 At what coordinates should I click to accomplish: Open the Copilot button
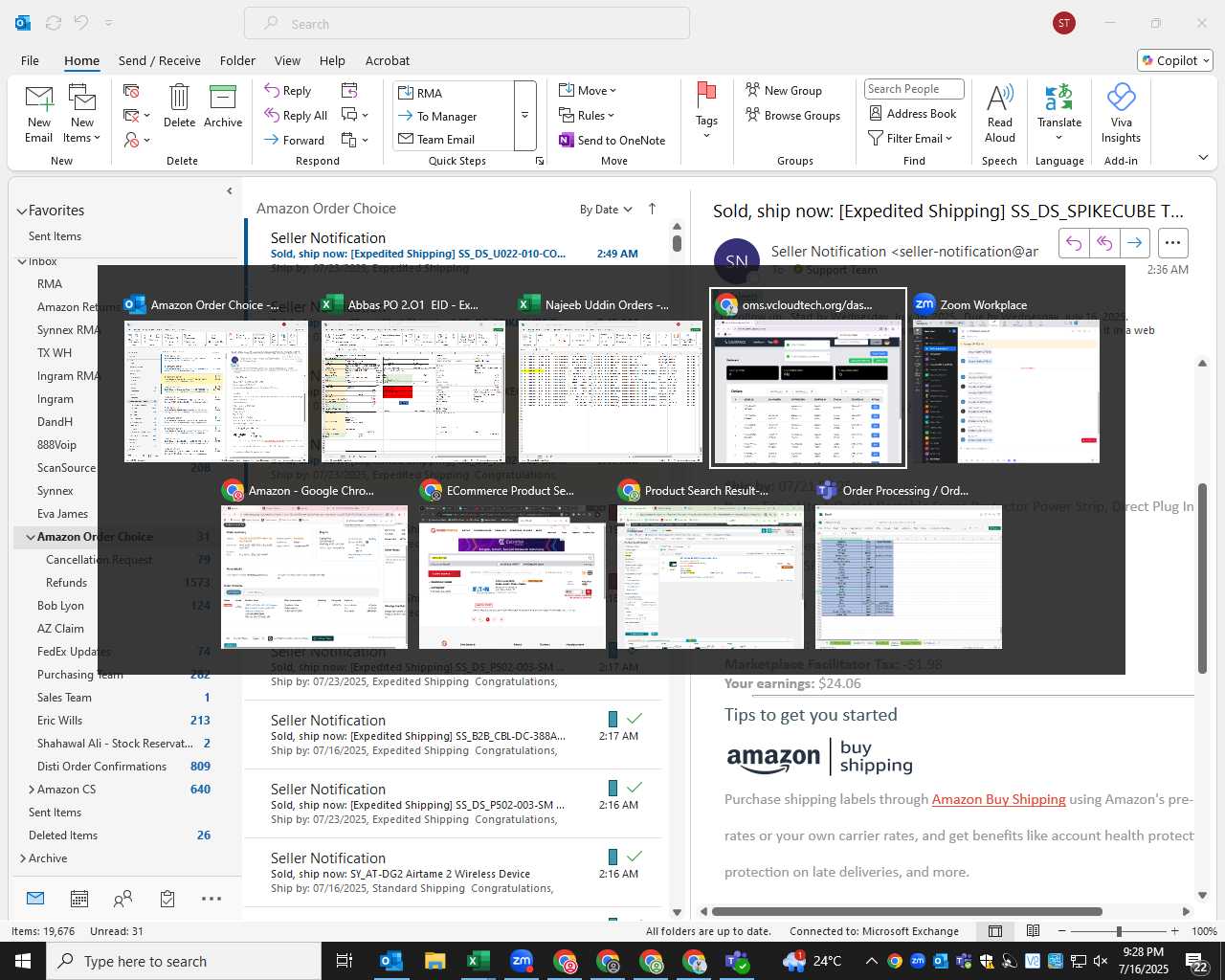click(1175, 60)
